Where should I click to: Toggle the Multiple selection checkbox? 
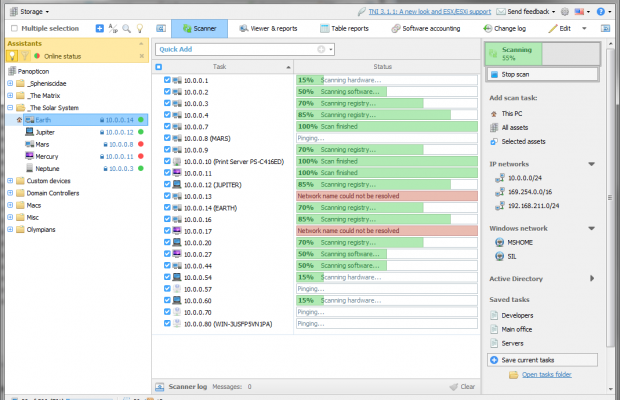14,29
